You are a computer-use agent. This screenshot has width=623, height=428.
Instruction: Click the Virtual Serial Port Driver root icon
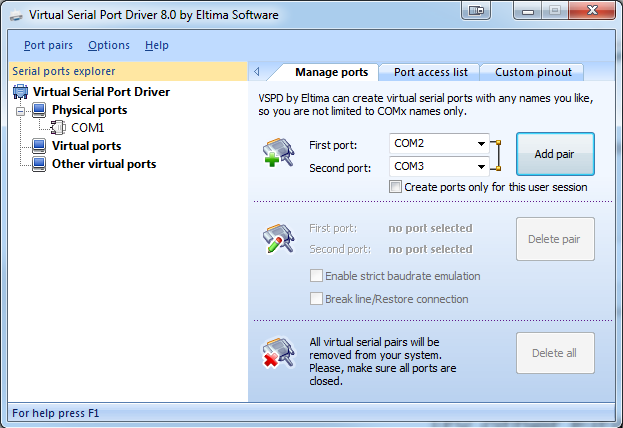pos(20,92)
